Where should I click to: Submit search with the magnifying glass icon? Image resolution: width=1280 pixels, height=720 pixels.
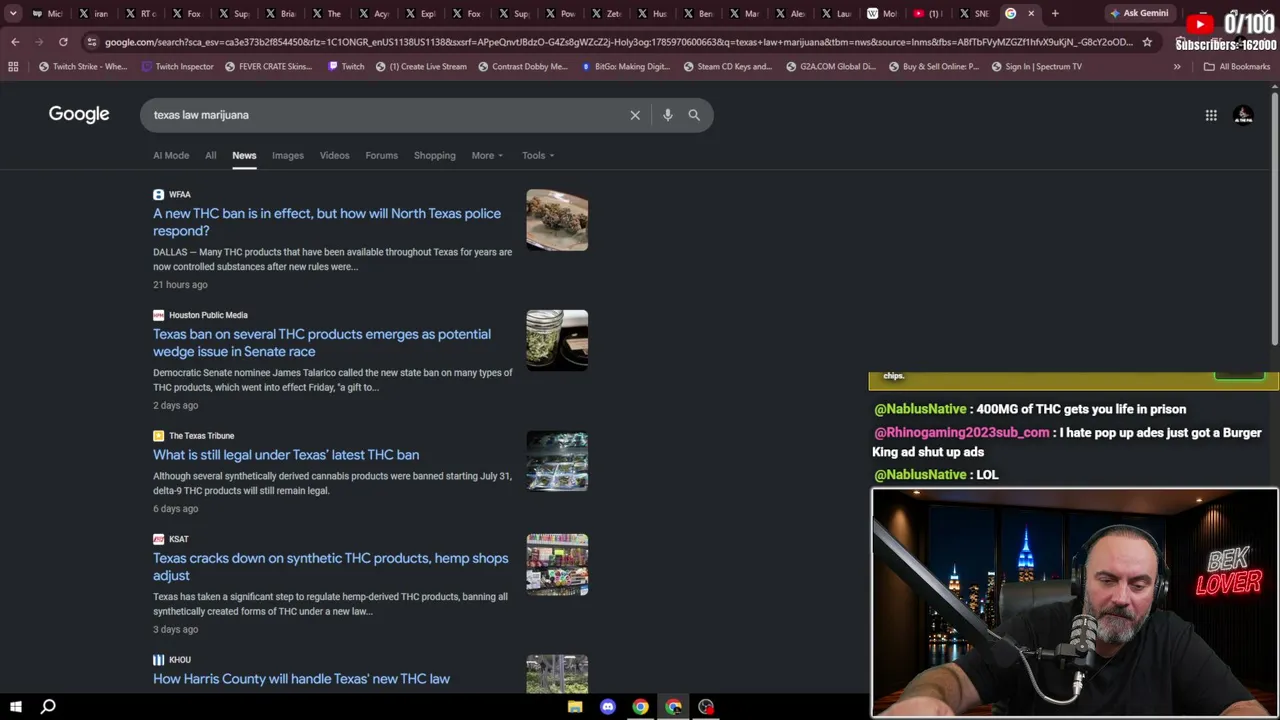tap(694, 115)
